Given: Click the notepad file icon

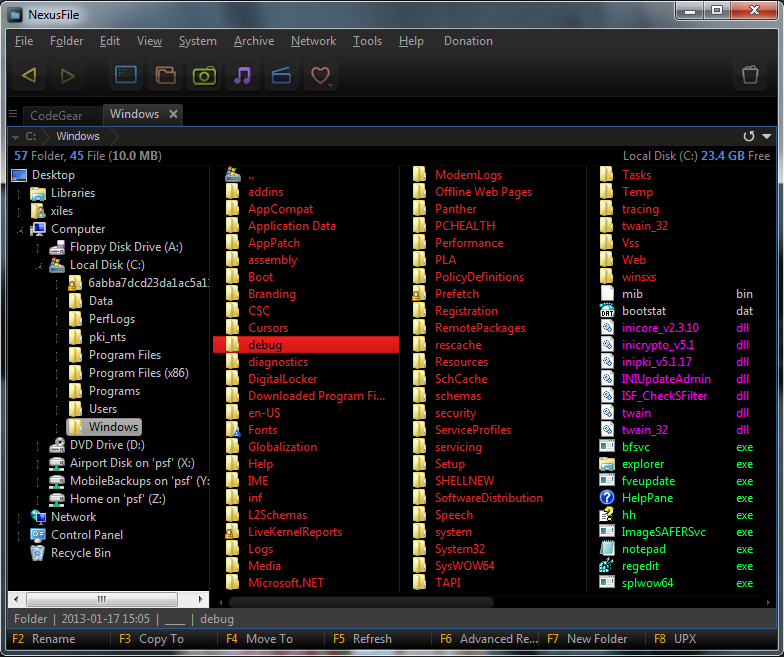Looking at the screenshot, I should pos(606,548).
